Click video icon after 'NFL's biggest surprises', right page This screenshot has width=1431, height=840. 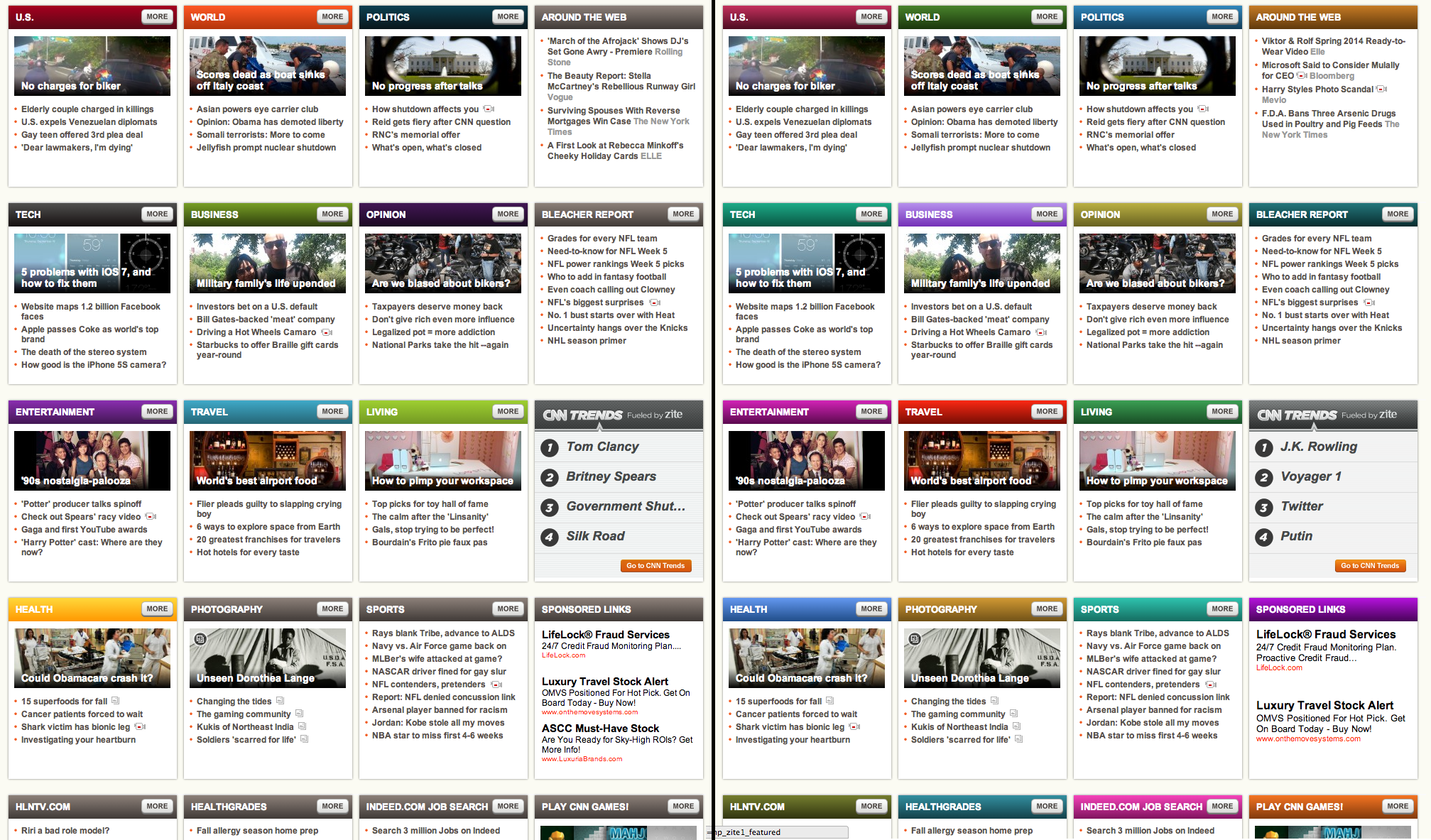(x=1369, y=302)
